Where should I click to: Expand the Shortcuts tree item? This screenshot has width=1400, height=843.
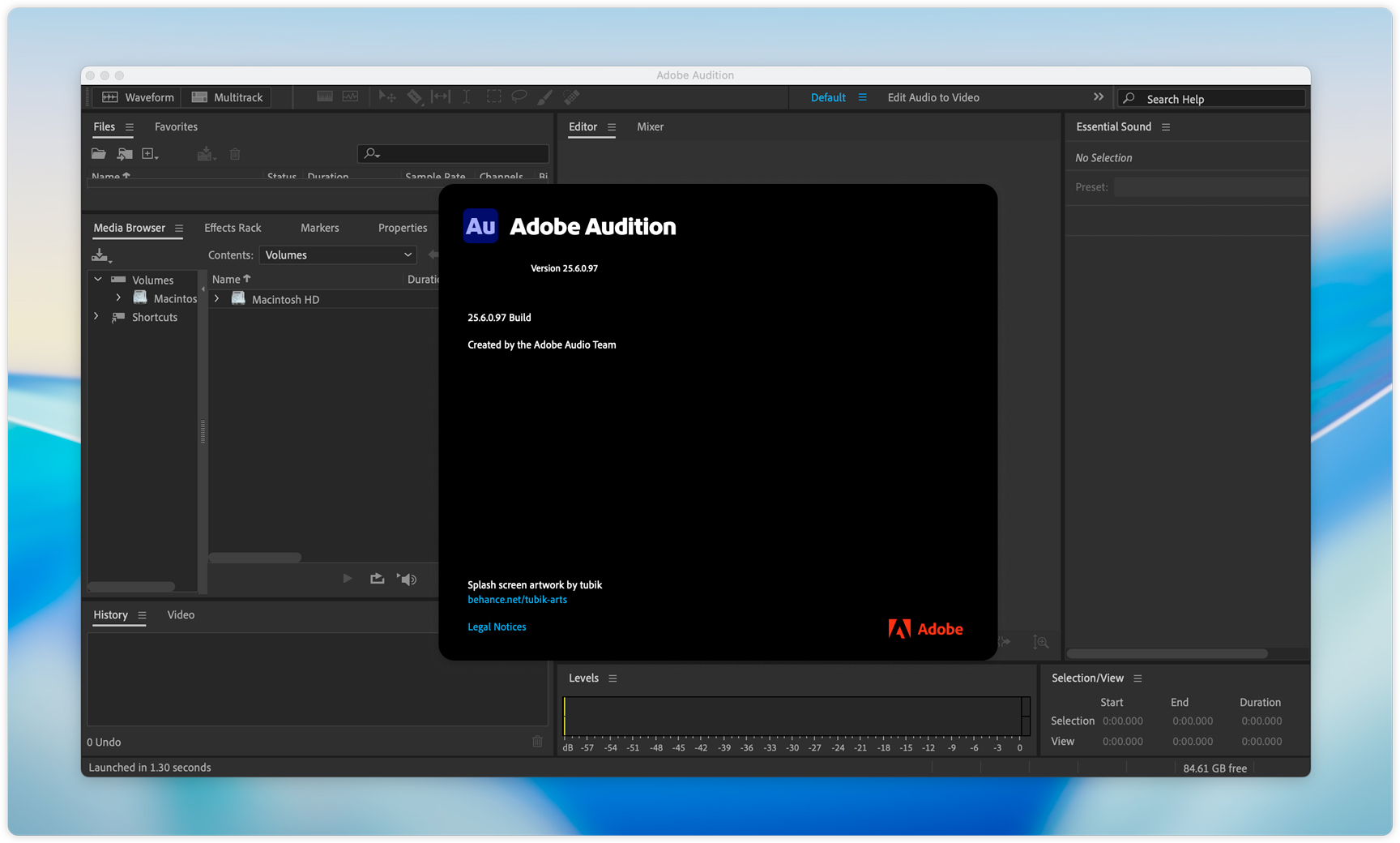coord(96,317)
